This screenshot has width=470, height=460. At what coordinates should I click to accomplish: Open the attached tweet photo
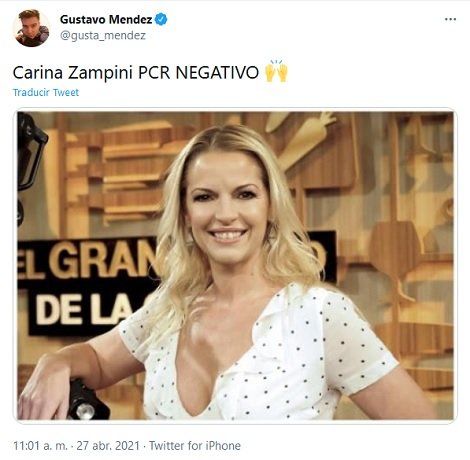[x=235, y=266]
